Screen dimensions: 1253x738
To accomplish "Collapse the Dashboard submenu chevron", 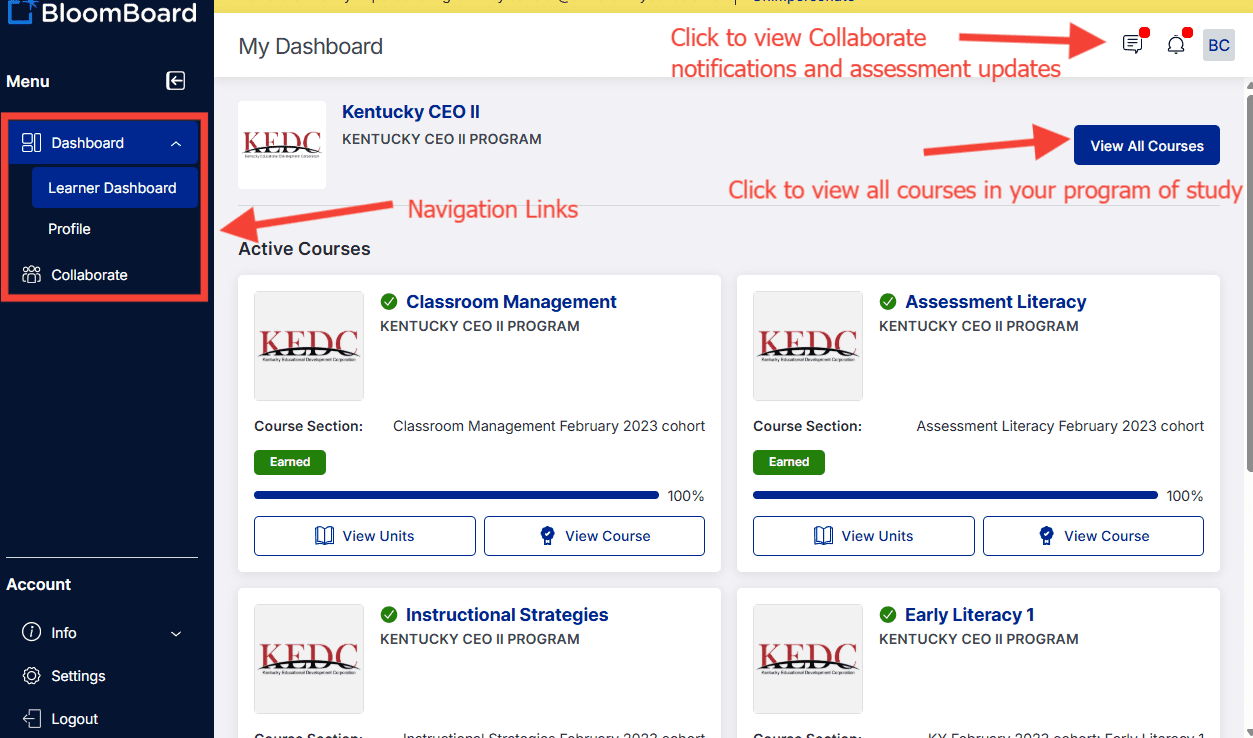I will tap(176, 144).
